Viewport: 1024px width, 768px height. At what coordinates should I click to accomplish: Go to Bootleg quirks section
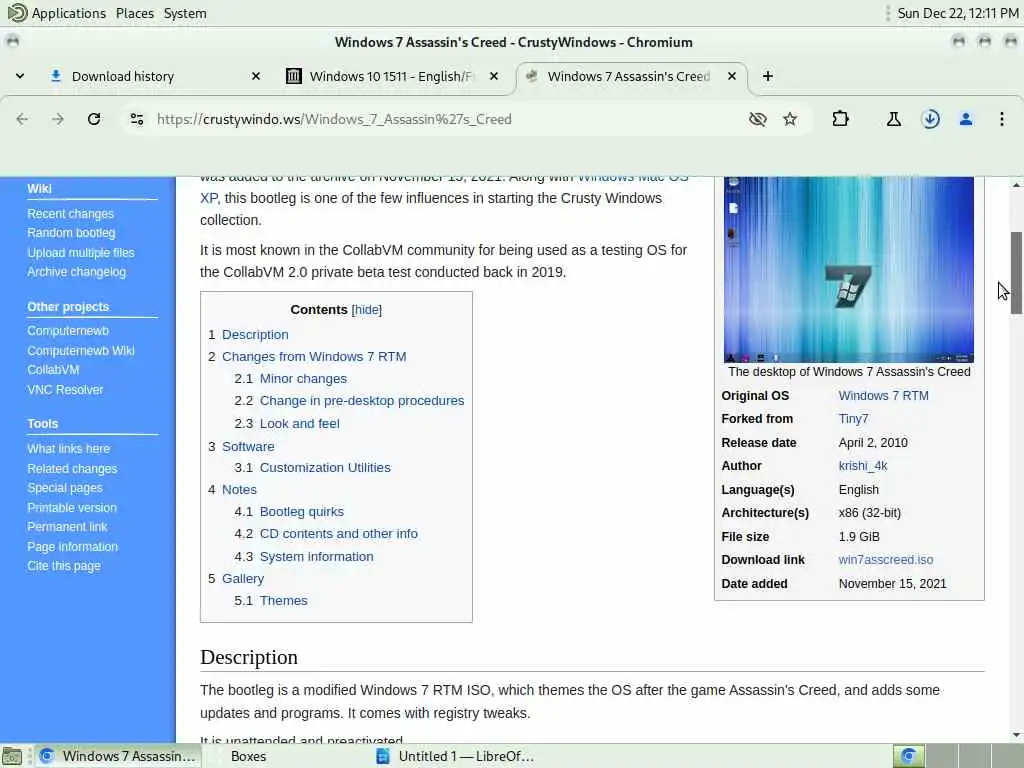[302, 511]
